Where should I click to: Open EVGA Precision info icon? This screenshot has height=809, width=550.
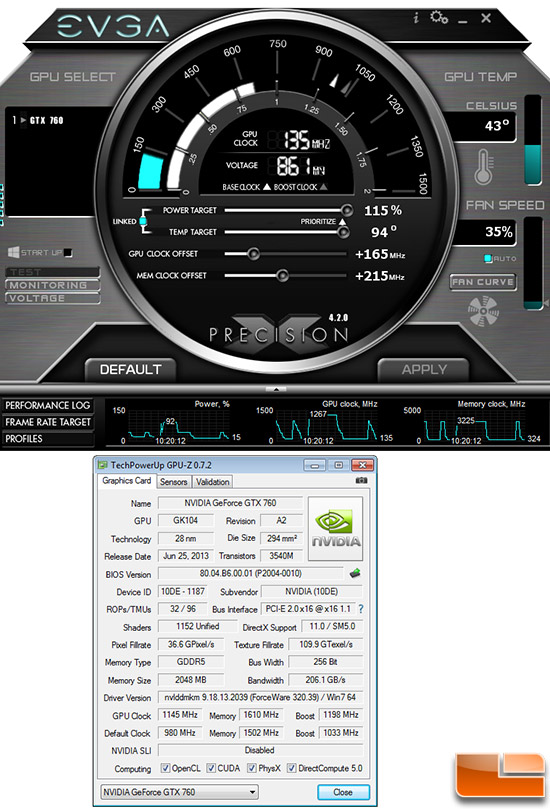pos(416,18)
